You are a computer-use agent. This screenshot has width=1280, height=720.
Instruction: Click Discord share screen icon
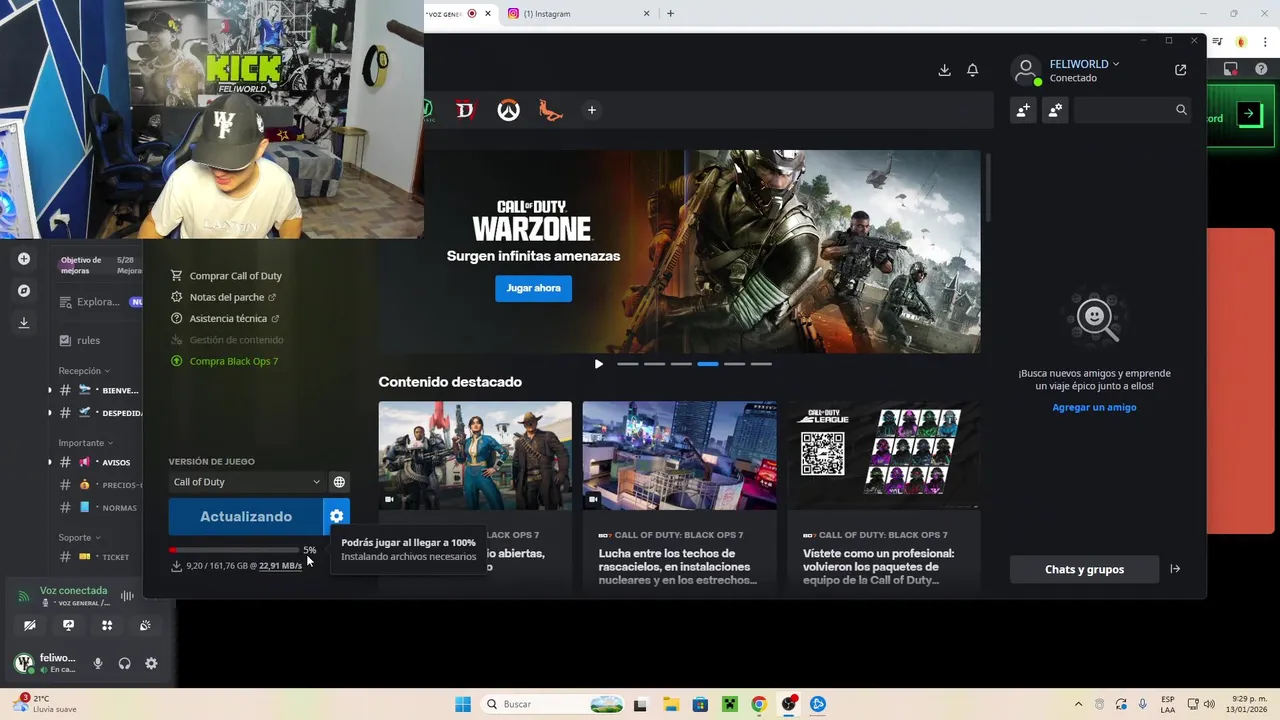(x=68, y=625)
